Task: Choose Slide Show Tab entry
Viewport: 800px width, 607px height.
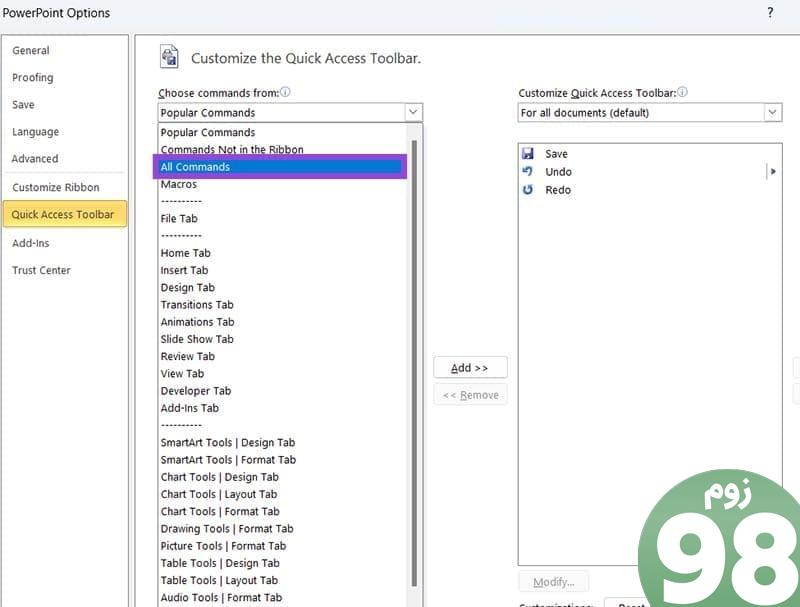Action: pyautogui.click(x=283, y=339)
